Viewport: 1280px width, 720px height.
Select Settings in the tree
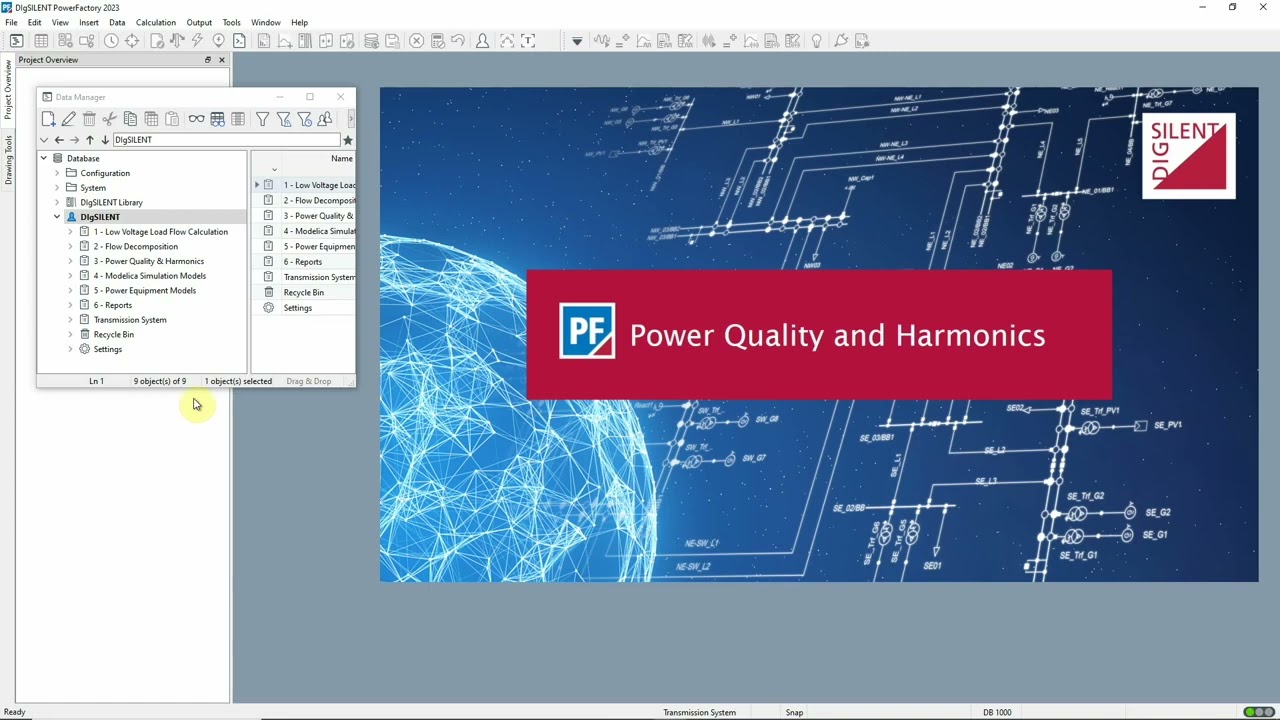pyautogui.click(x=107, y=349)
